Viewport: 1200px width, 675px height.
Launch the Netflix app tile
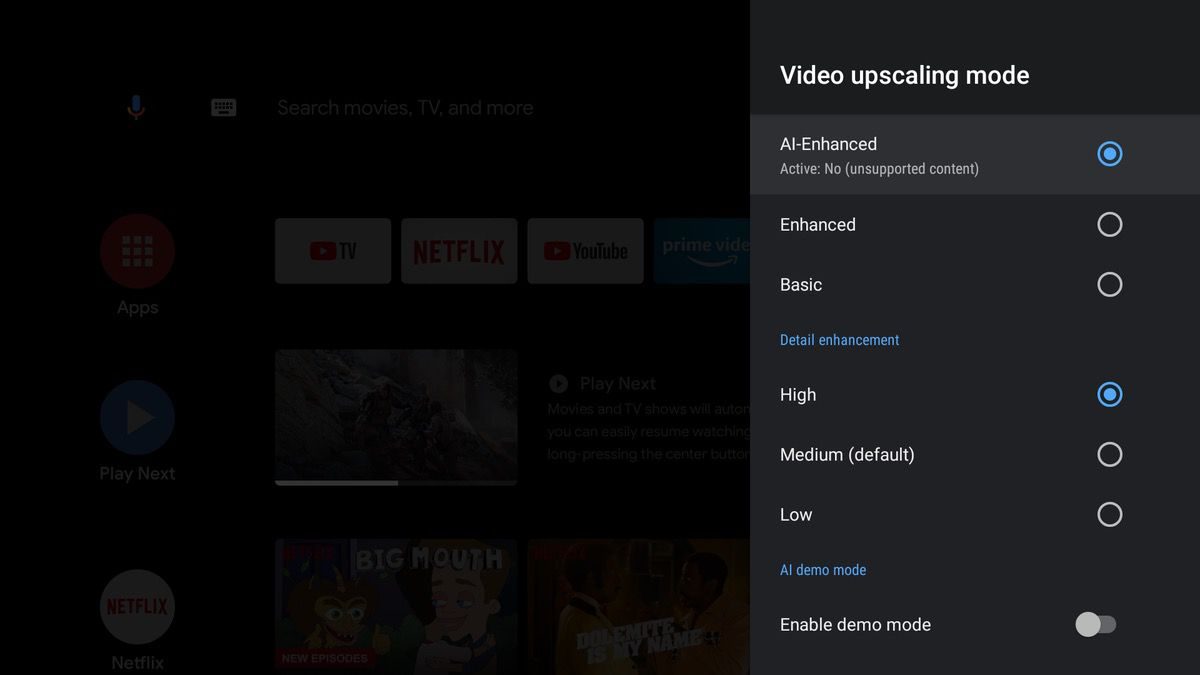(459, 251)
